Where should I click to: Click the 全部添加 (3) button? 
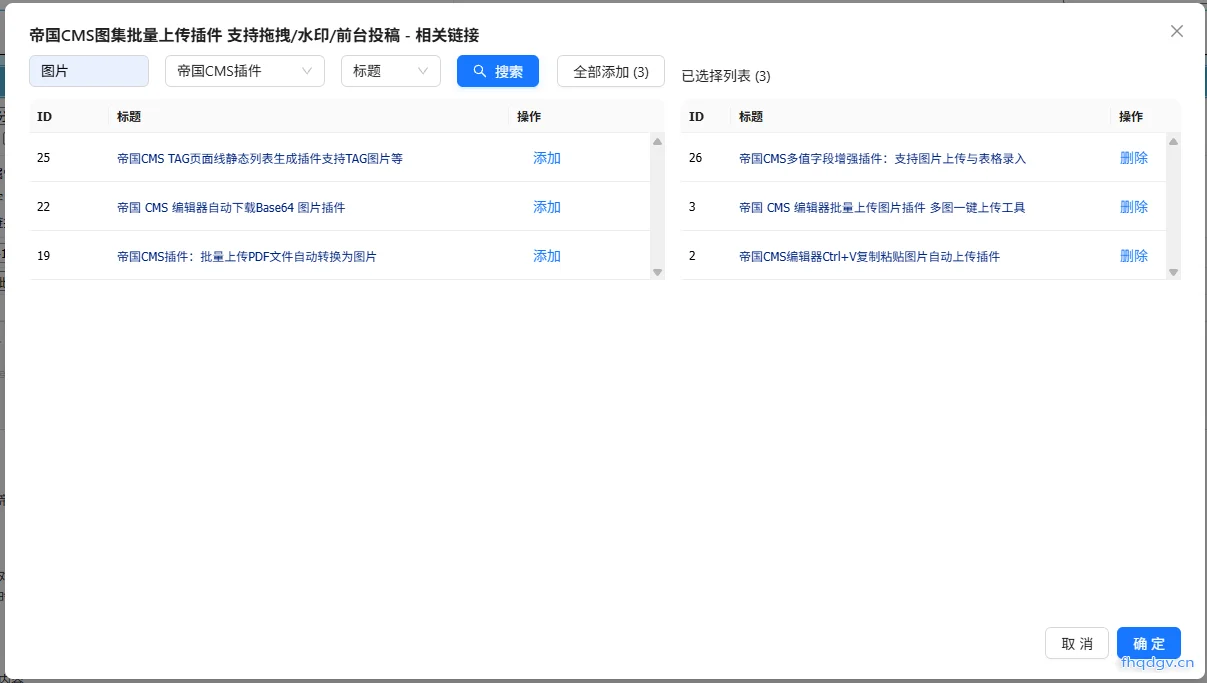click(x=611, y=71)
